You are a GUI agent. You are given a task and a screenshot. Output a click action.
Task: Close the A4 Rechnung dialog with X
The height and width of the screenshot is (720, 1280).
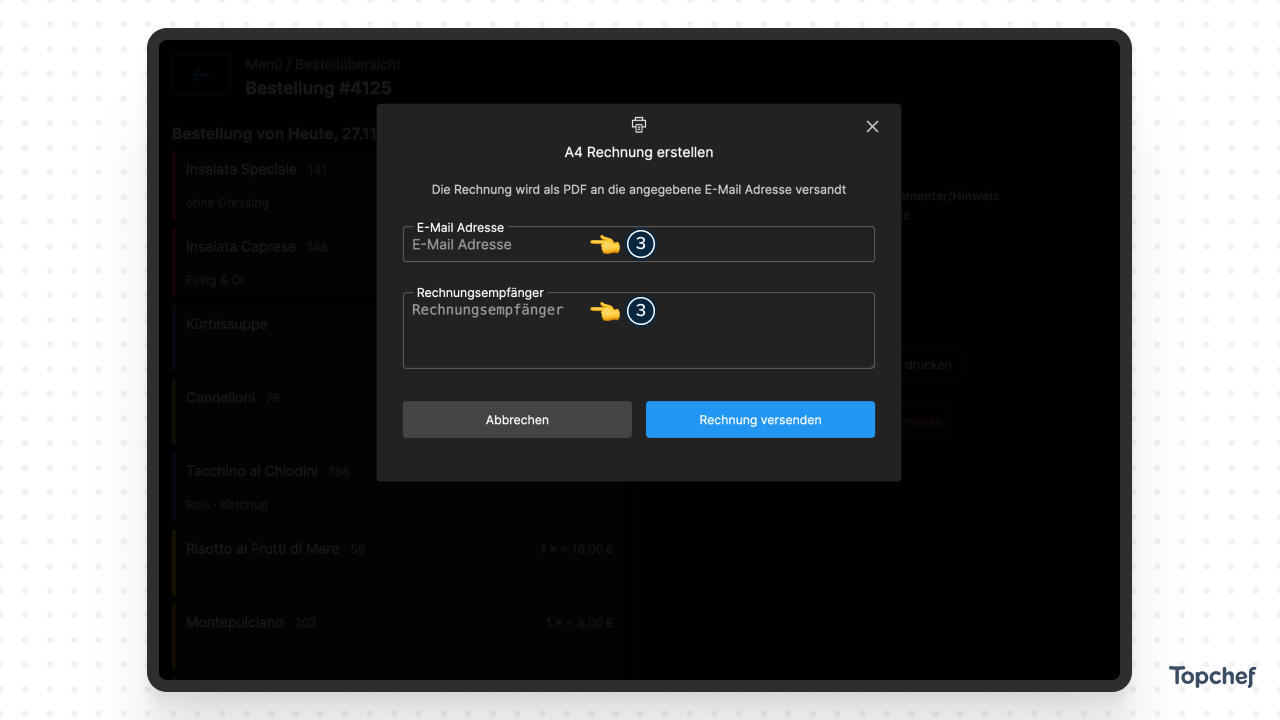point(872,126)
